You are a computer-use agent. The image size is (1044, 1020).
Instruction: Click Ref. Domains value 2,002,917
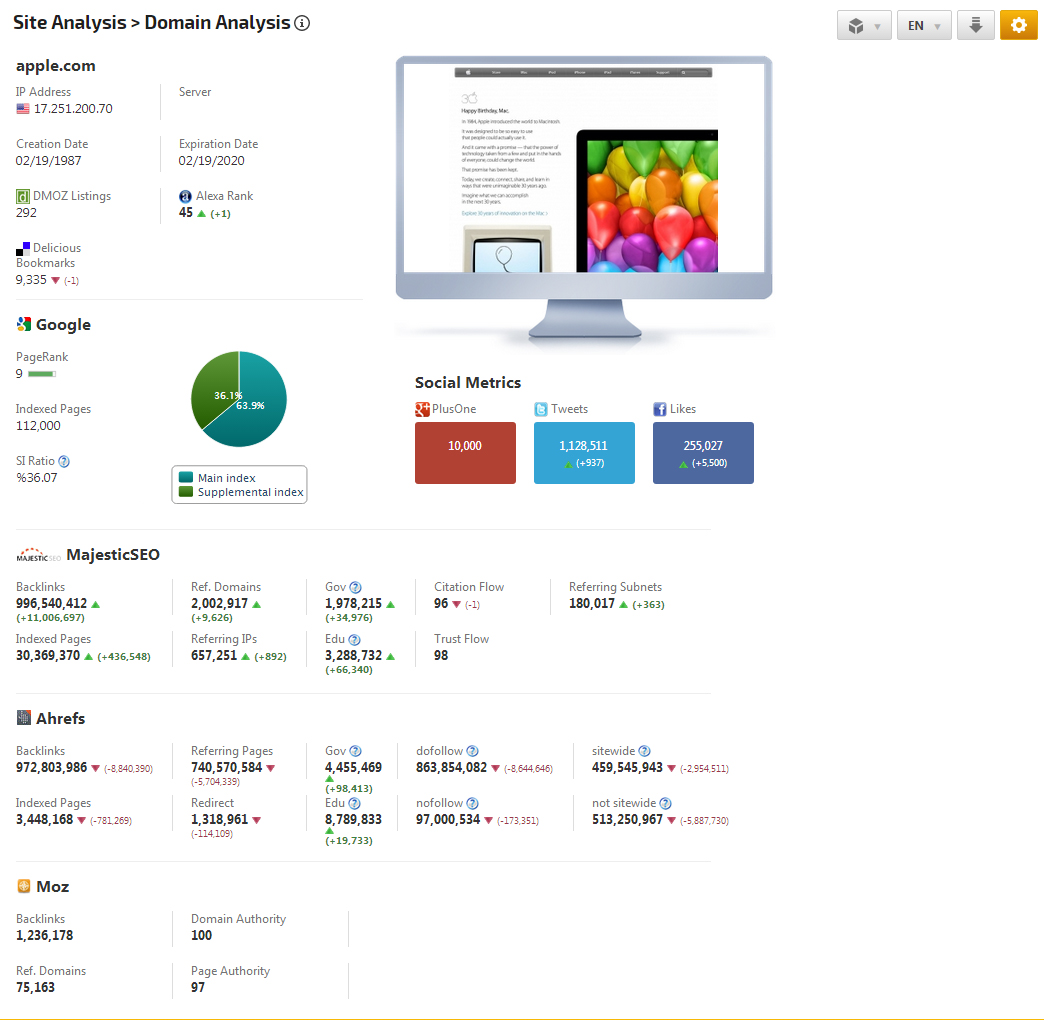coord(219,603)
